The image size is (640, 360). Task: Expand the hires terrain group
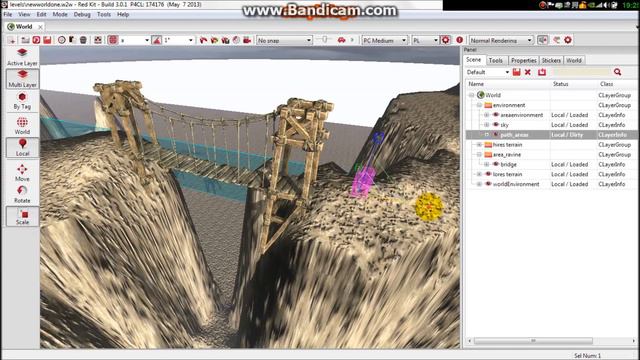(479, 145)
